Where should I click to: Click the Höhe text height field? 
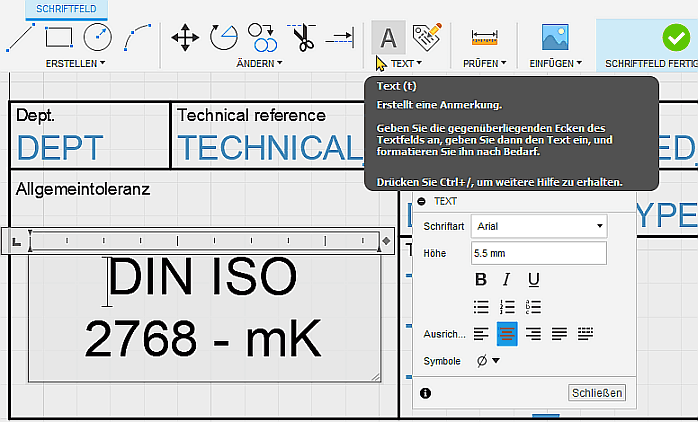(x=539, y=253)
